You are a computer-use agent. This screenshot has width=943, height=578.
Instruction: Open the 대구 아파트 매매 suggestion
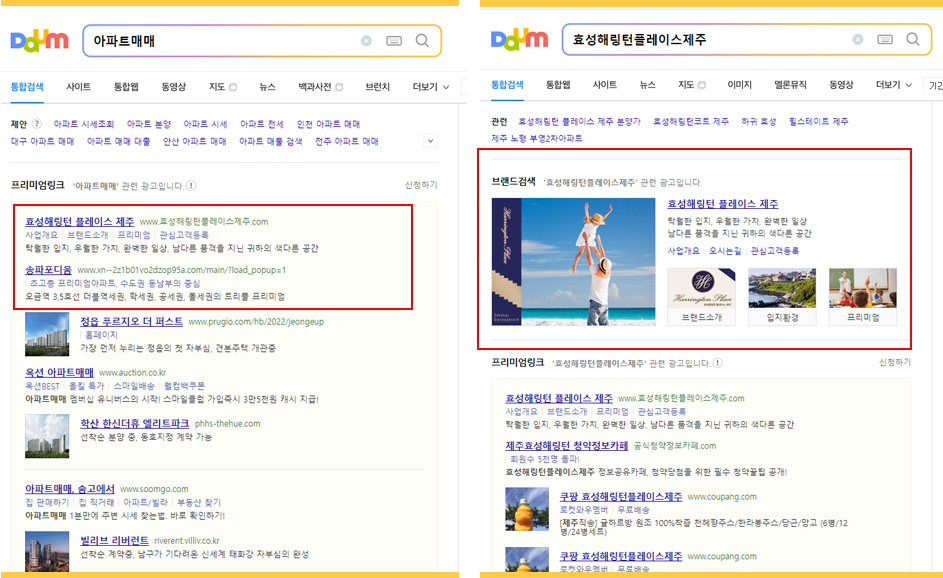tap(43, 141)
